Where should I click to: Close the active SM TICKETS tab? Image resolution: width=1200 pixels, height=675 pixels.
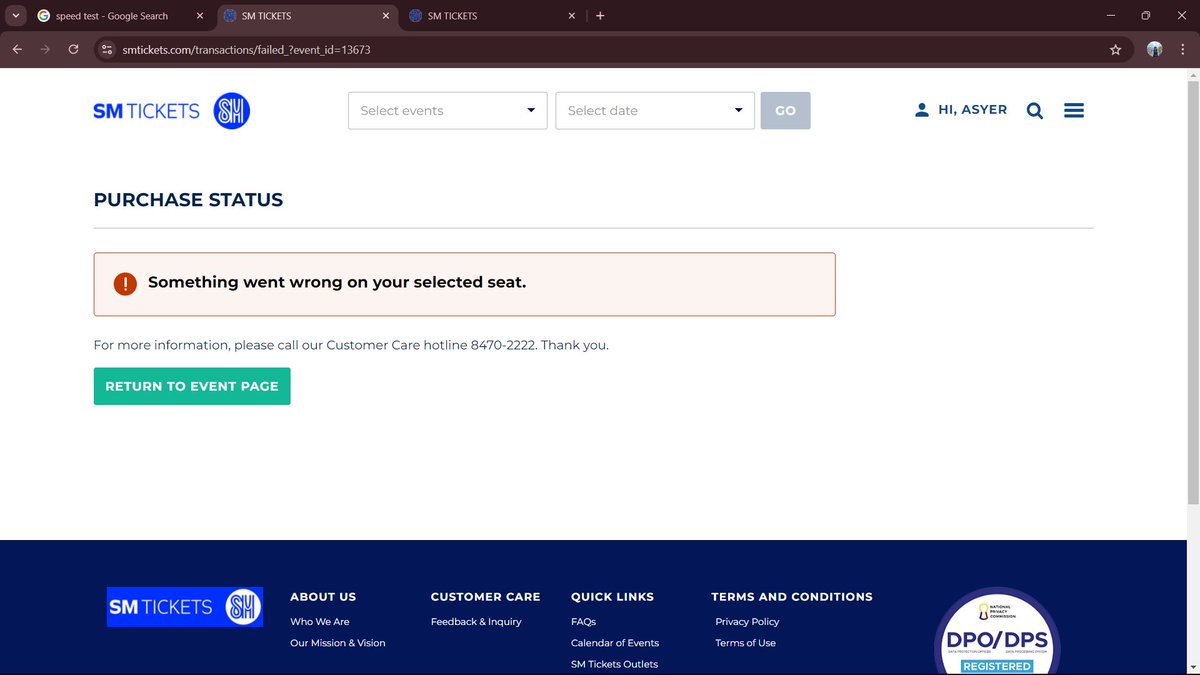[386, 16]
